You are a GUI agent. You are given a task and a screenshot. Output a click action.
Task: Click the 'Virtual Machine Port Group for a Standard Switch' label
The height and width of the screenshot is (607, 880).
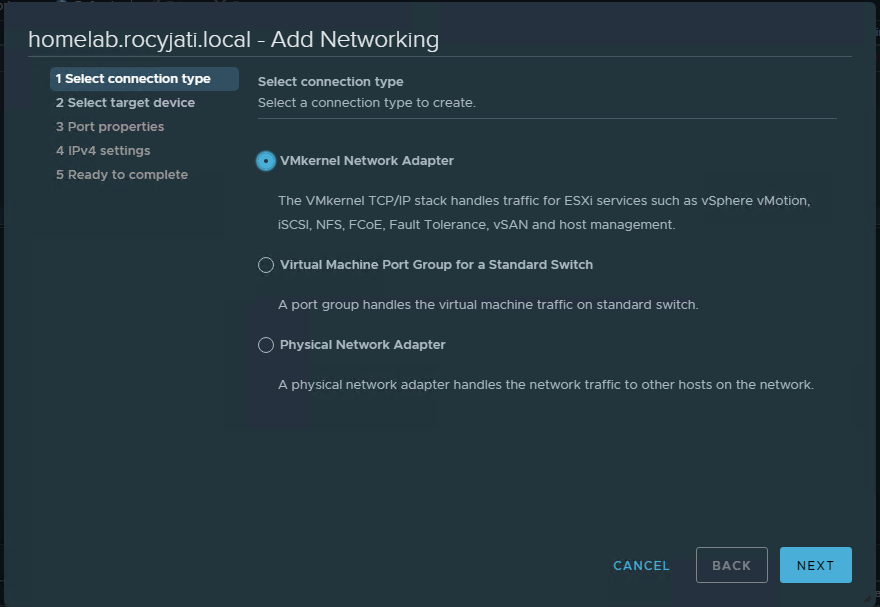[436, 265]
